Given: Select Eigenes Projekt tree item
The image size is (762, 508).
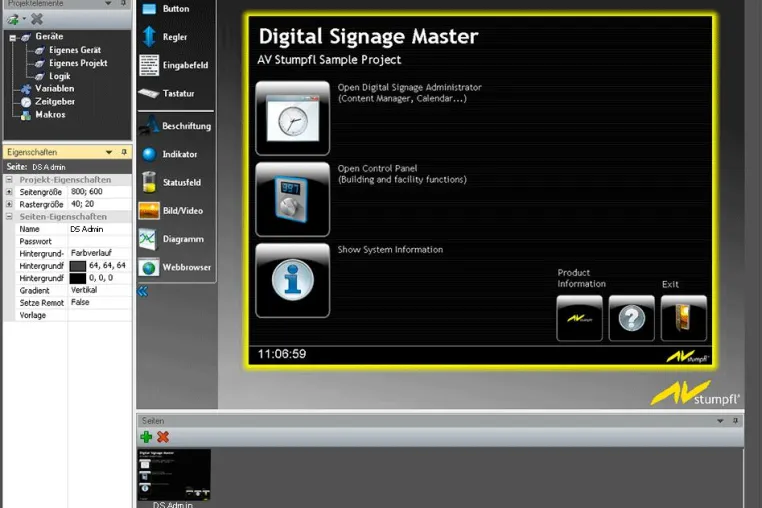Looking at the screenshot, I should point(78,63).
